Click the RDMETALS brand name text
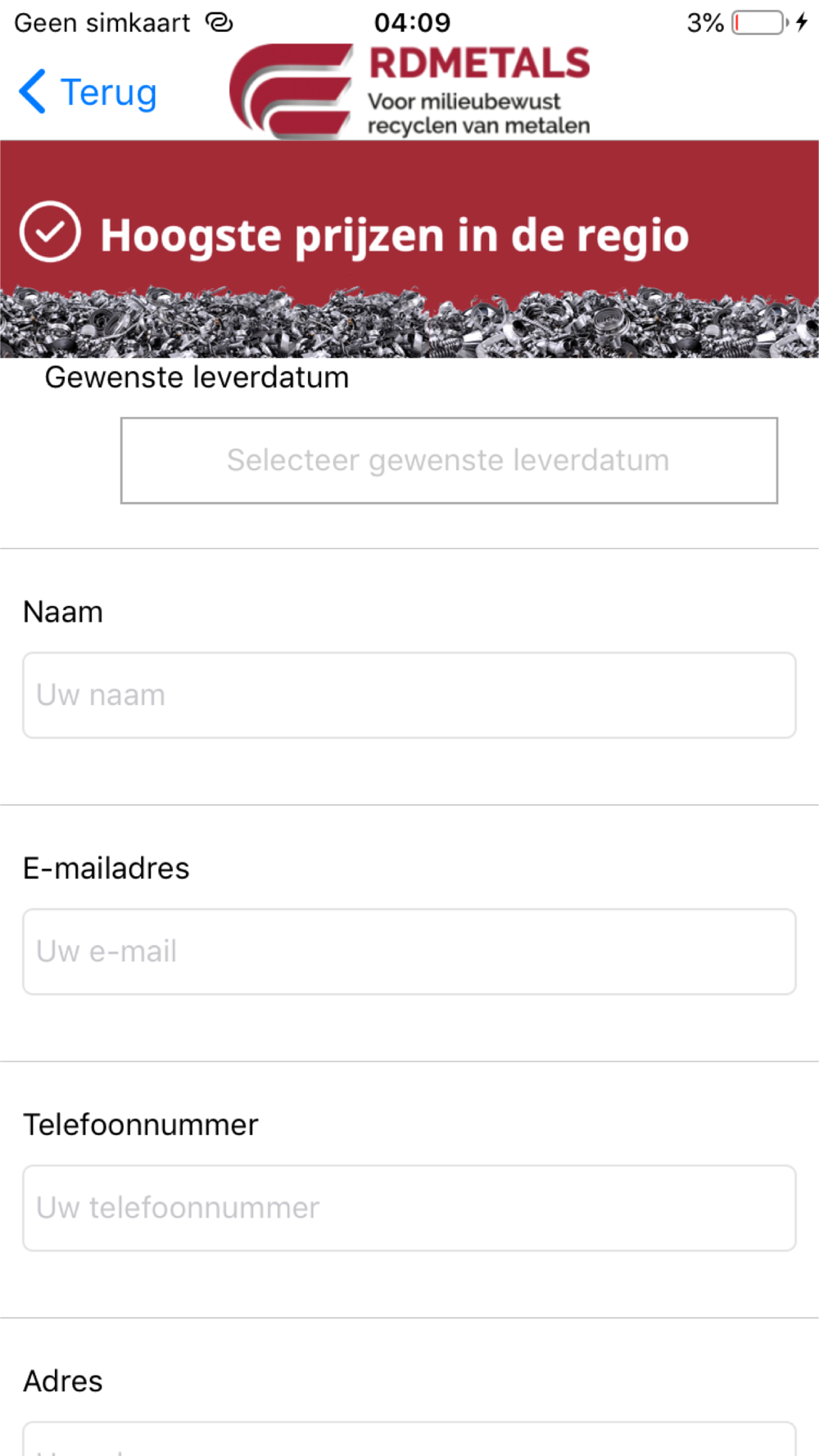The width and height of the screenshot is (819, 1456). point(479,63)
